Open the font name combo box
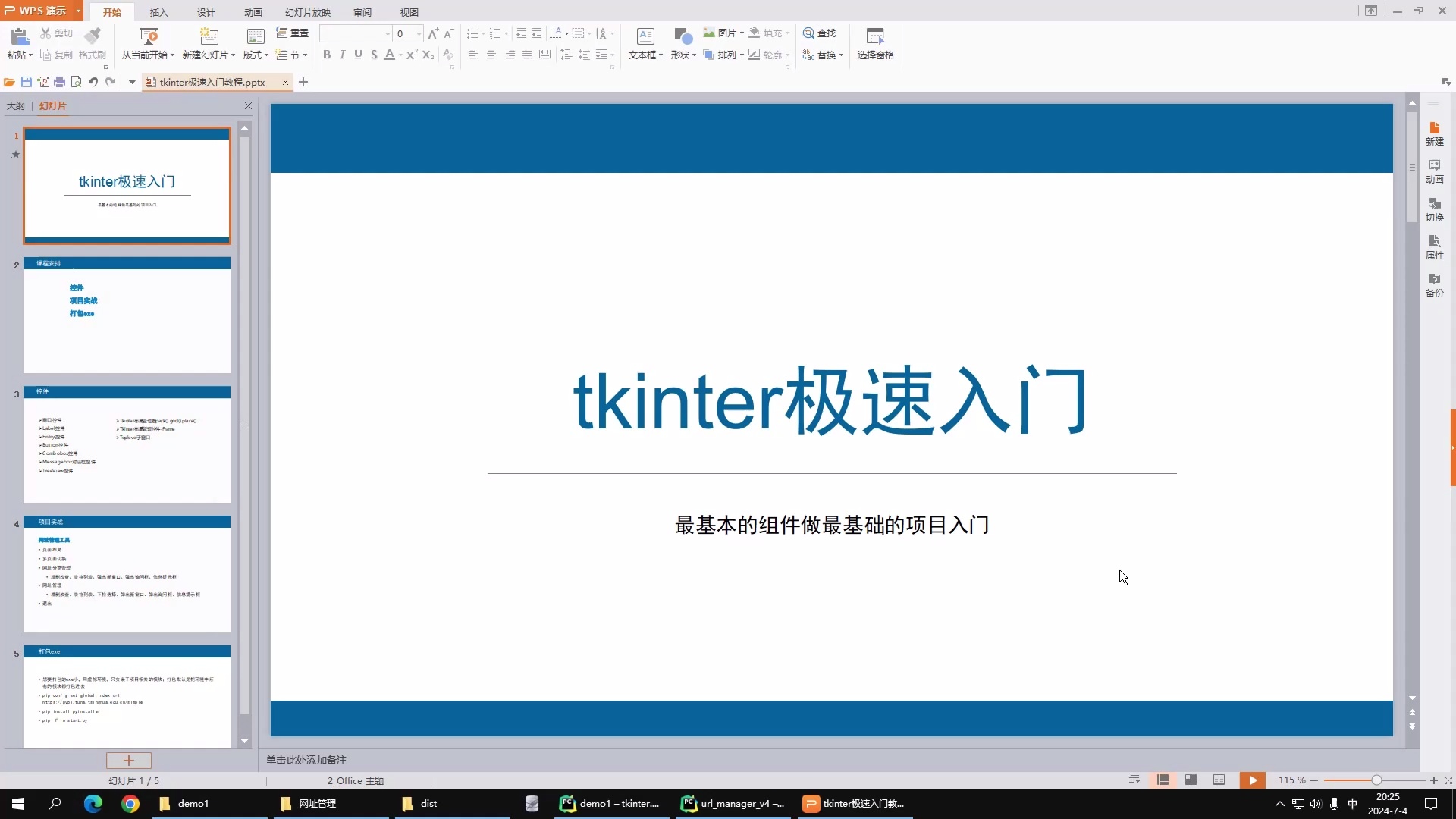Viewport: 1456px width, 819px height. 355,33
